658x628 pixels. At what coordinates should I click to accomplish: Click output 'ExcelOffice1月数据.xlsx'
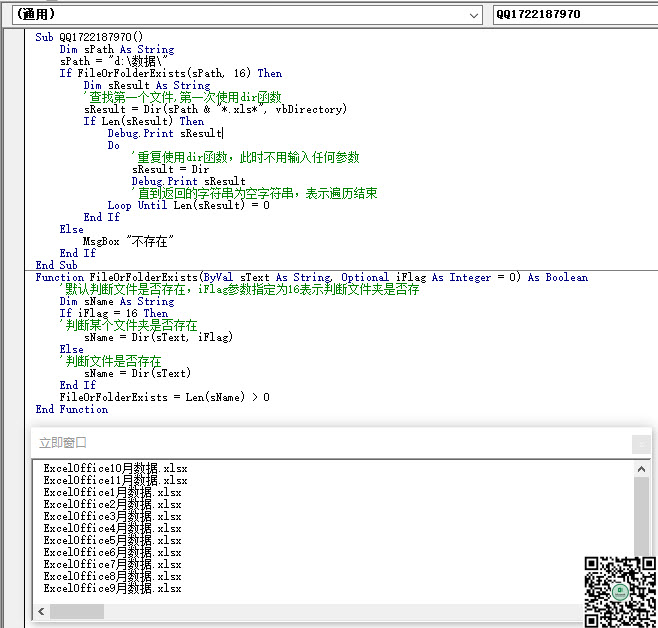click(x=112, y=492)
